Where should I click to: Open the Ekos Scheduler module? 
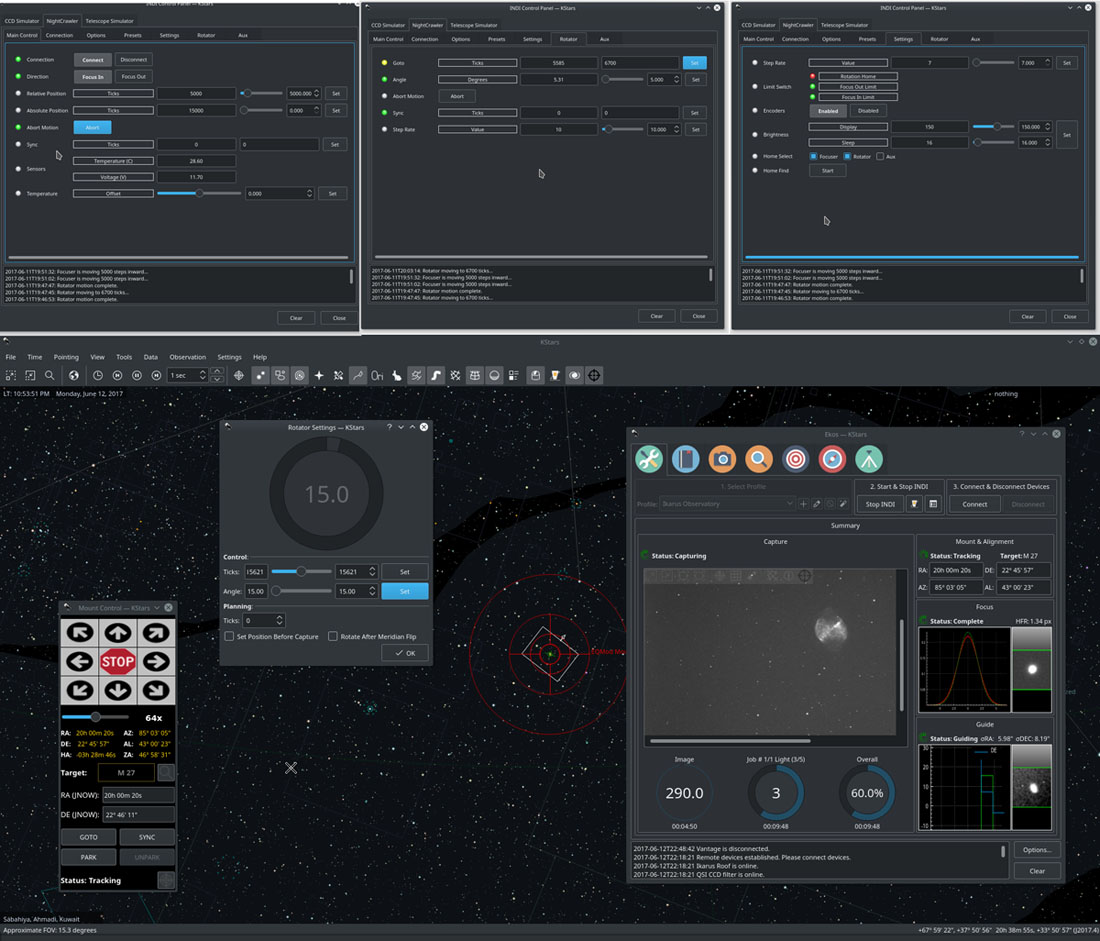tap(685, 459)
